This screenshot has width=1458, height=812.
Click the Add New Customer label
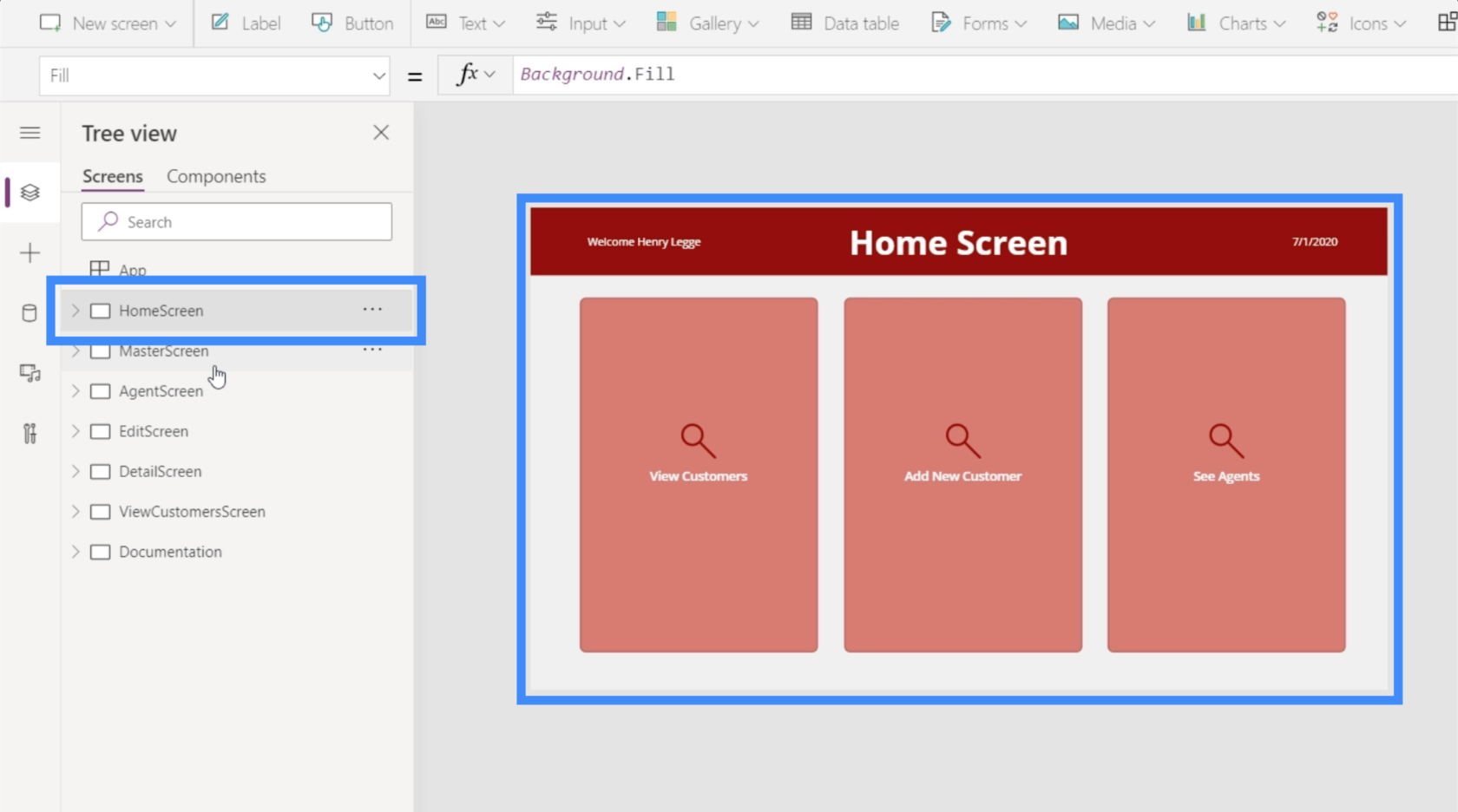coord(963,476)
